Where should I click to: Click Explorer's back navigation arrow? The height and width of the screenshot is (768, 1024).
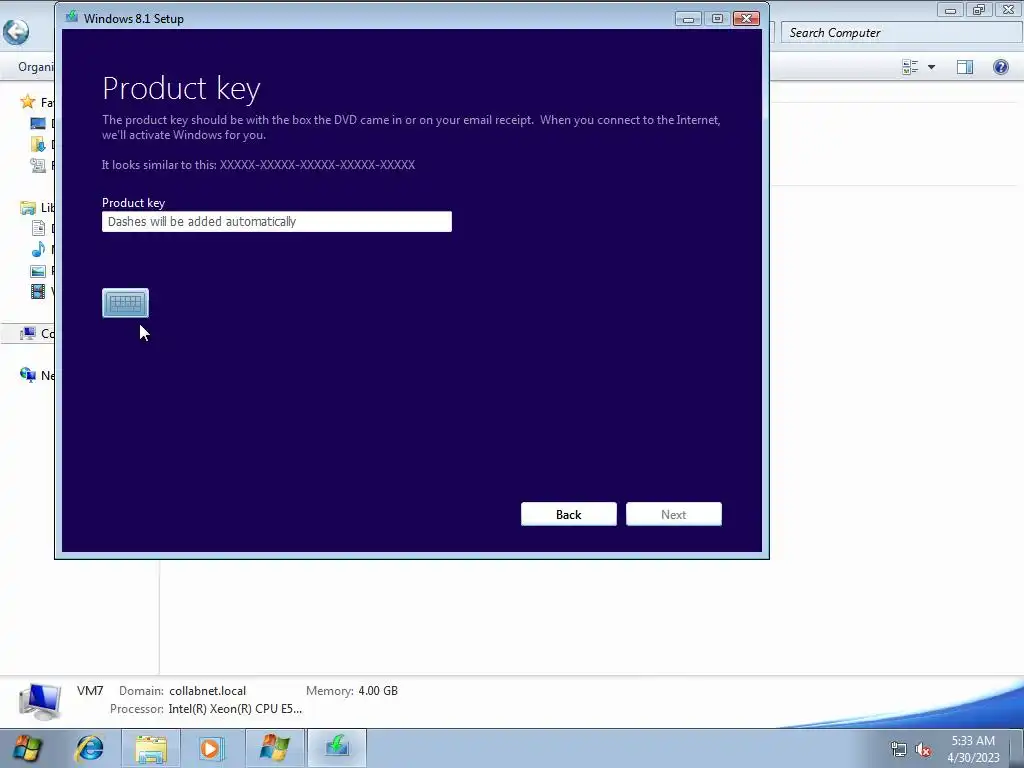coord(16,31)
